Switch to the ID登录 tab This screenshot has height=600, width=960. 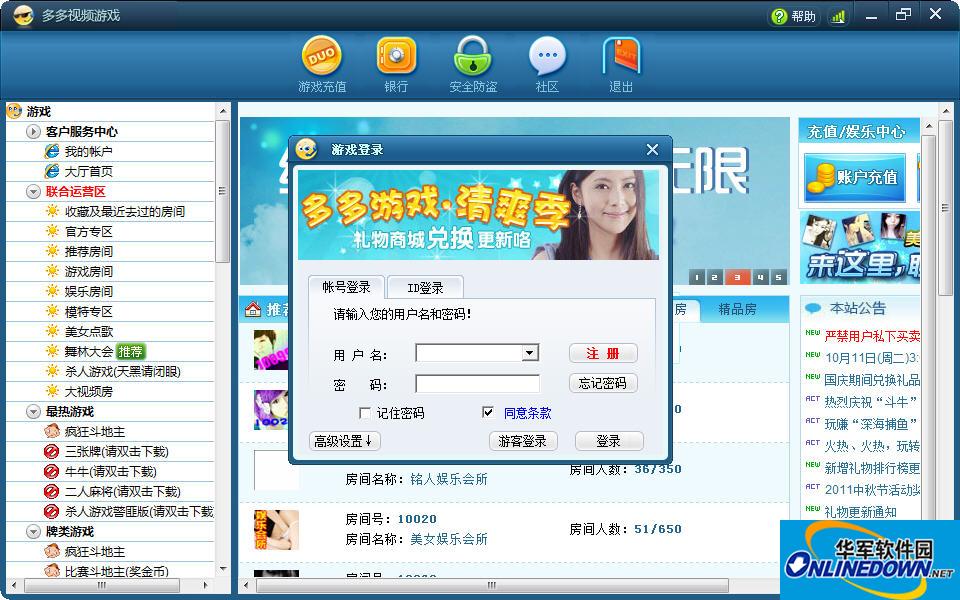pos(425,288)
